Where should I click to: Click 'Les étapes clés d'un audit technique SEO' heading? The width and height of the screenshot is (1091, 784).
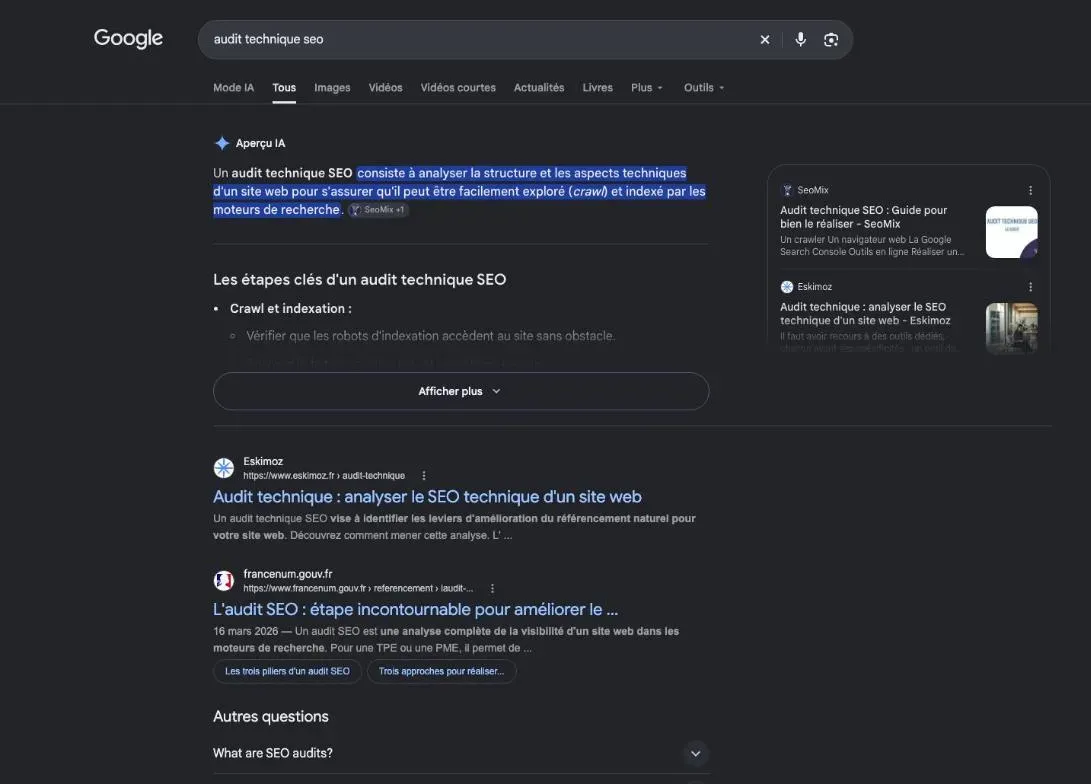pyautogui.click(x=360, y=280)
